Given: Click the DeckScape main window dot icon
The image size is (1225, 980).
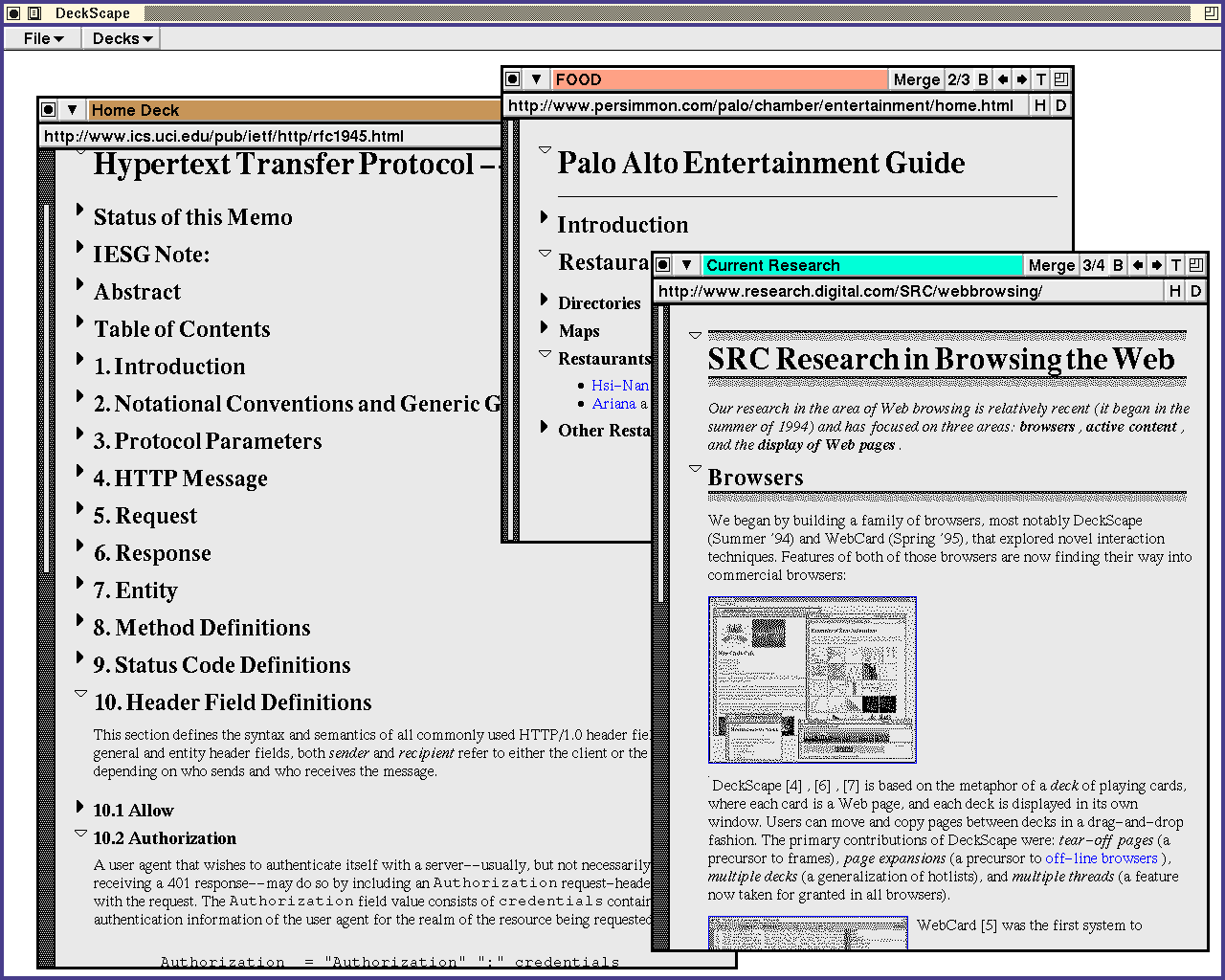Looking at the screenshot, I should (x=12, y=13).
